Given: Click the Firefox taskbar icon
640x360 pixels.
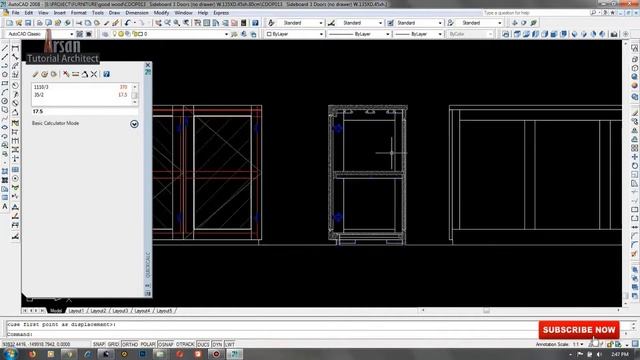Looking at the screenshot, I should (32, 354).
